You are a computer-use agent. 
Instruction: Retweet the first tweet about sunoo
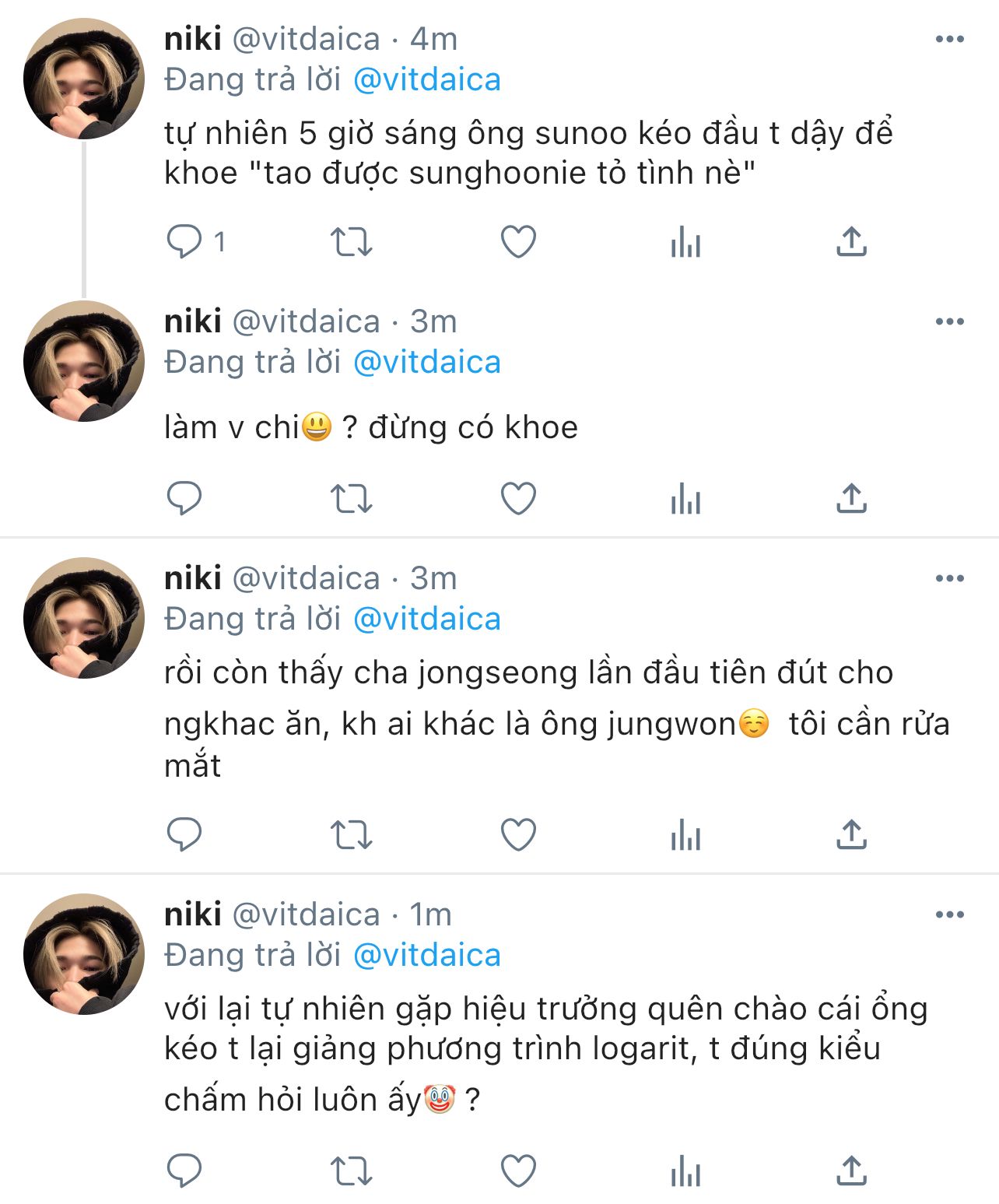coord(352,241)
